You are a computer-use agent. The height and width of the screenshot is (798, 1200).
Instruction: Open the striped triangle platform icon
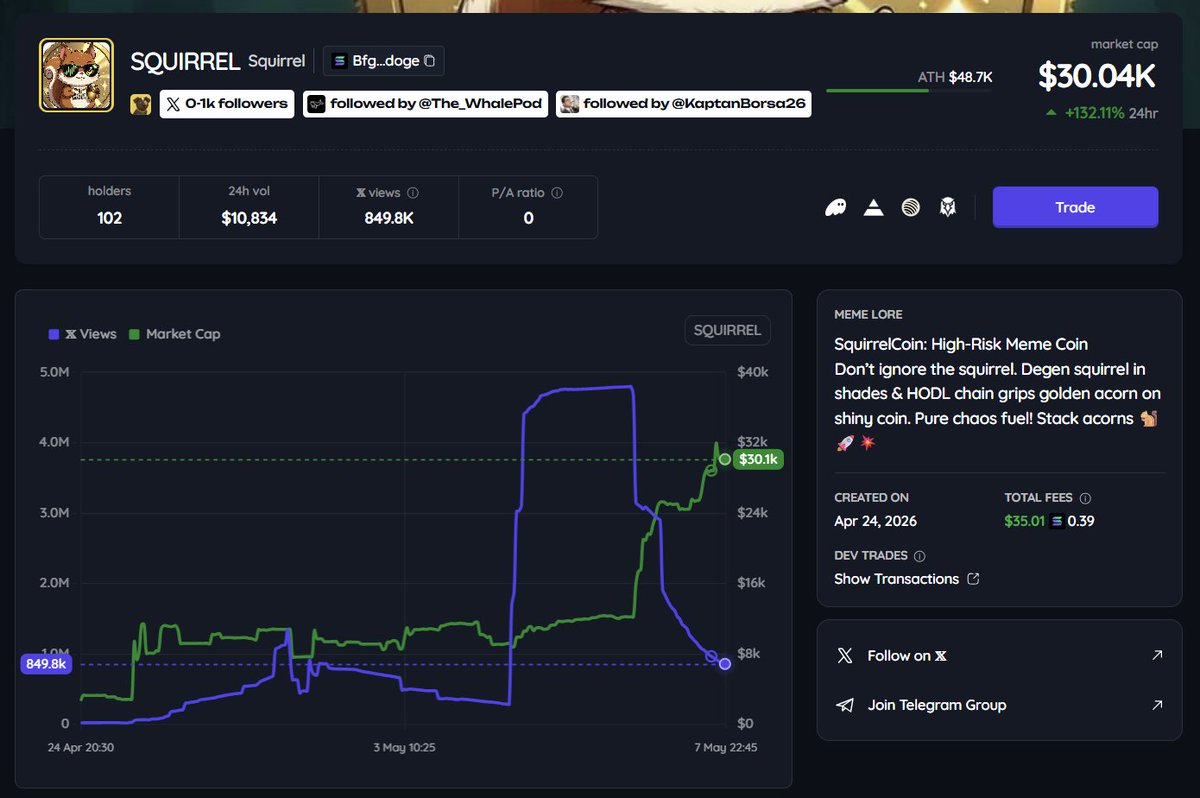pyautogui.click(x=874, y=208)
